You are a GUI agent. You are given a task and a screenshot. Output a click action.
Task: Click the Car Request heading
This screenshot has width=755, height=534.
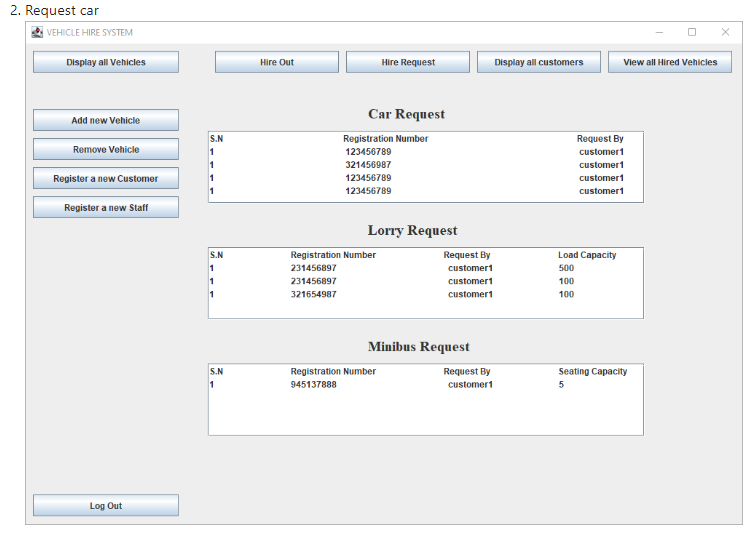406,114
